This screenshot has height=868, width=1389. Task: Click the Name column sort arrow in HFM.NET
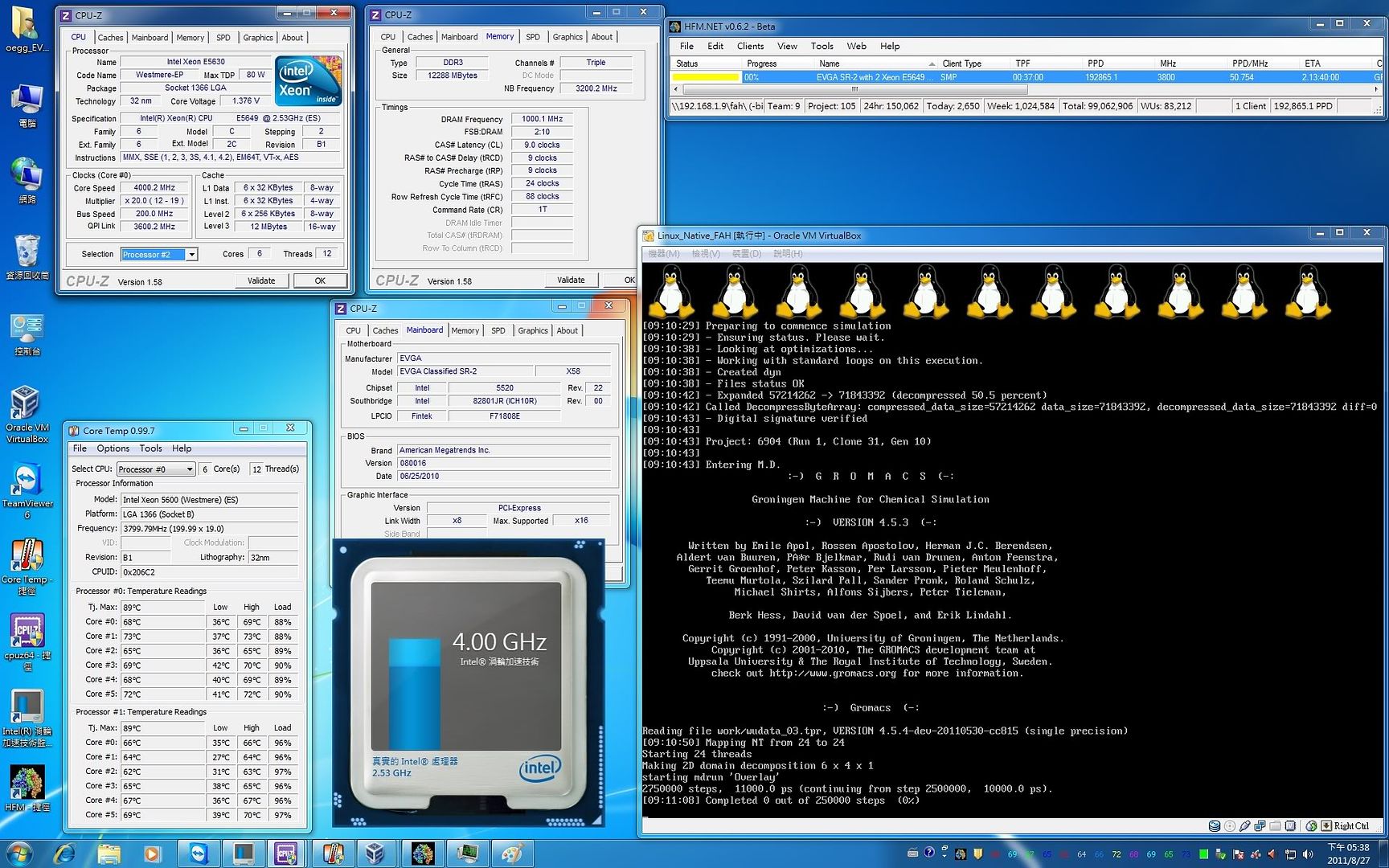pyautogui.click(x=932, y=63)
